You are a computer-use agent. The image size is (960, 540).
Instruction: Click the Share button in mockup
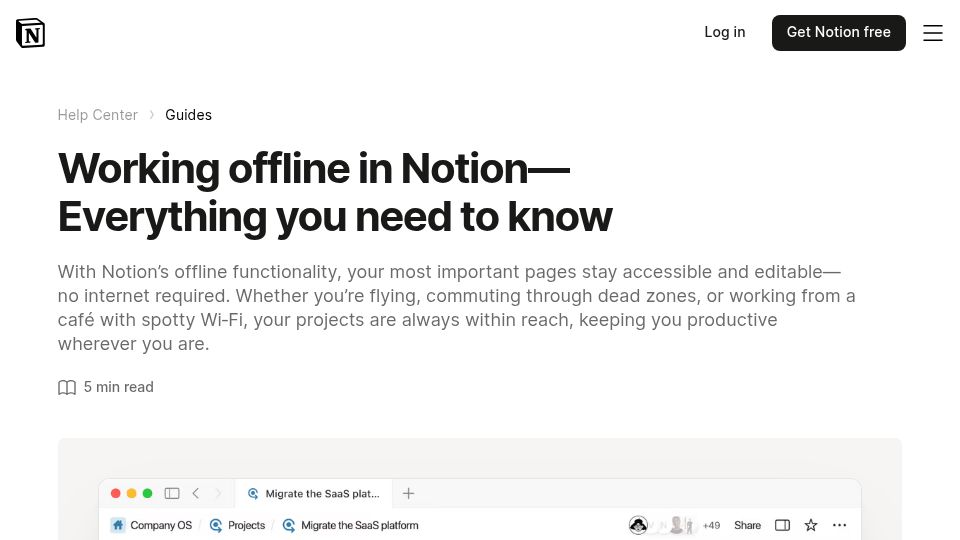click(x=748, y=525)
